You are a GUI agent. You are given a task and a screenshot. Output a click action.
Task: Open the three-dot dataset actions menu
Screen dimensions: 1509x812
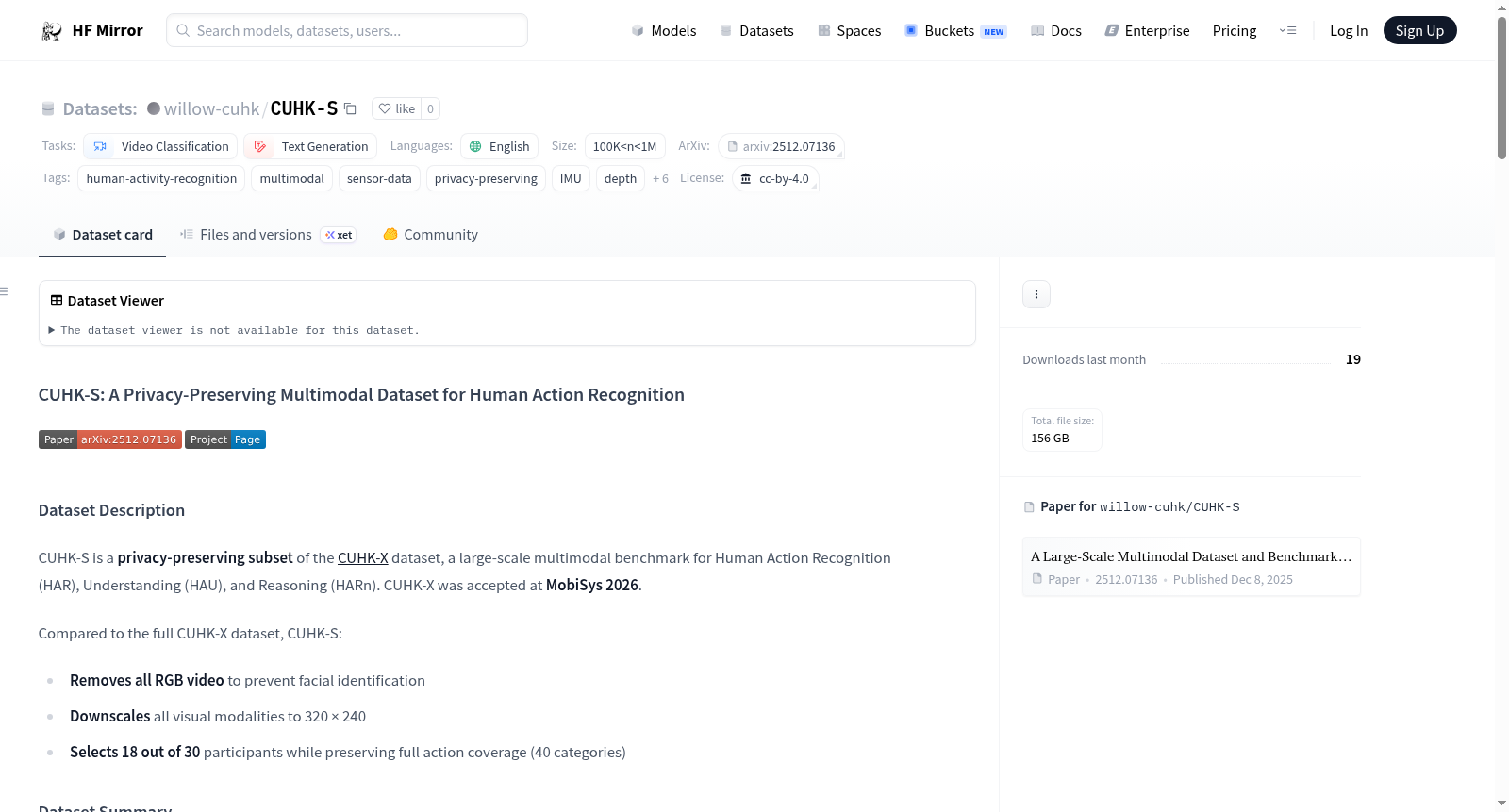1036,294
